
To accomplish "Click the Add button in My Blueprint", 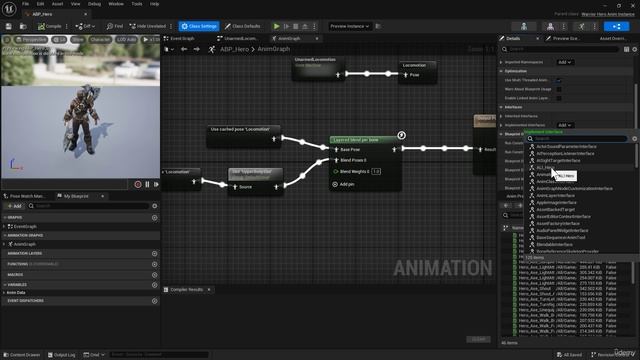I will [x=15, y=206].
